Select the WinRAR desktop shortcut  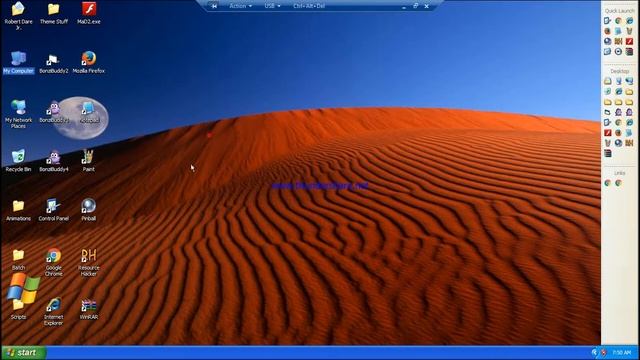tap(89, 309)
